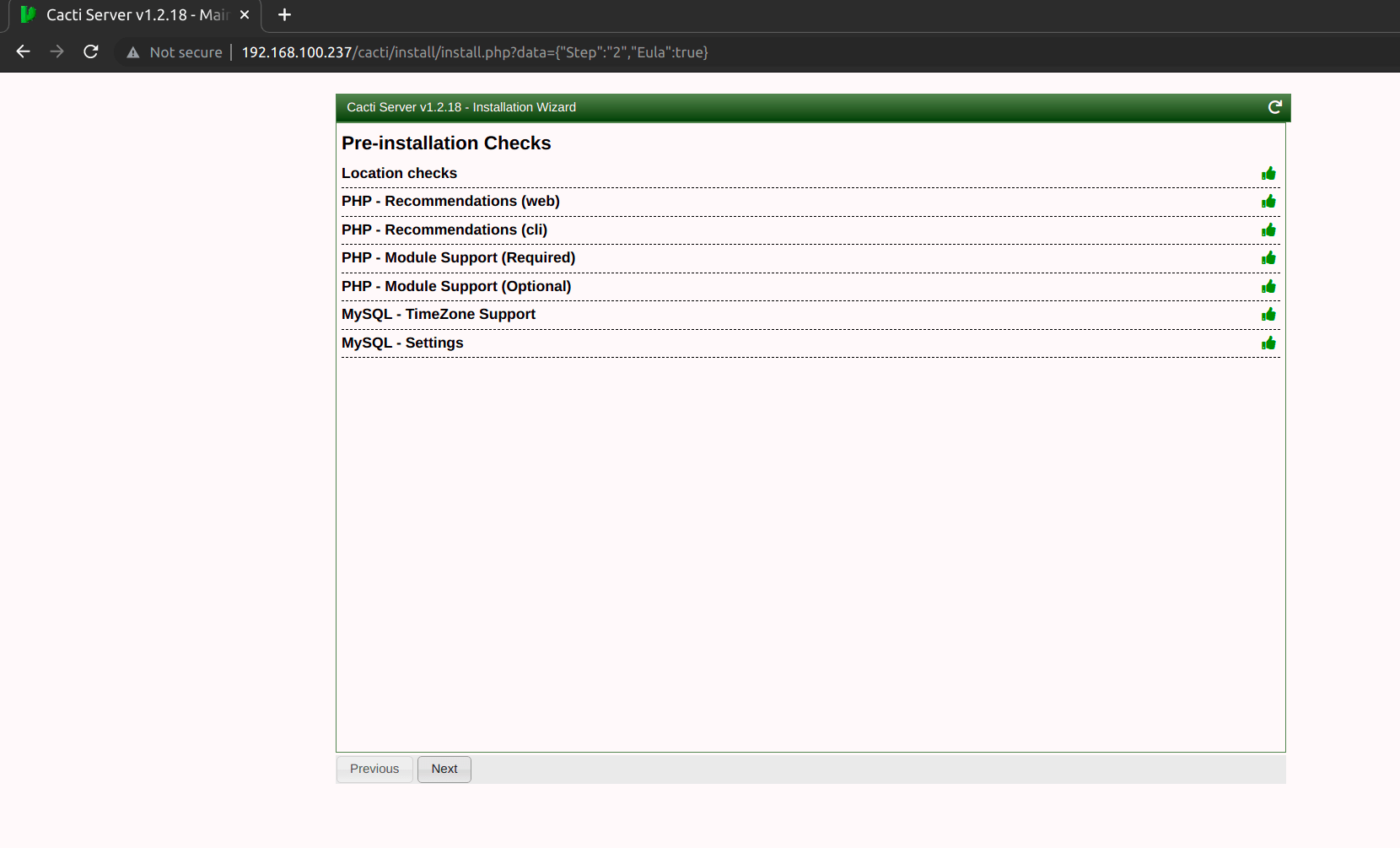Open a new browser tab
Image resolution: width=1400 pixels, height=848 pixels.
pos(284,14)
